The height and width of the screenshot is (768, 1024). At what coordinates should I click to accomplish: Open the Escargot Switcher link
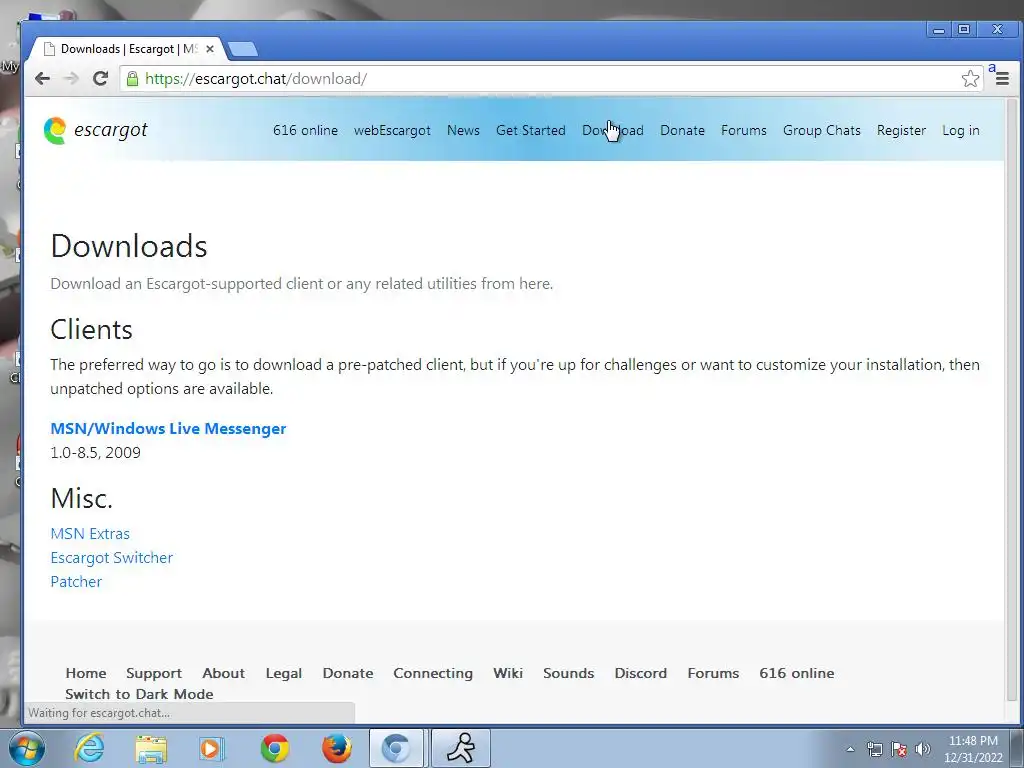point(112,558)
